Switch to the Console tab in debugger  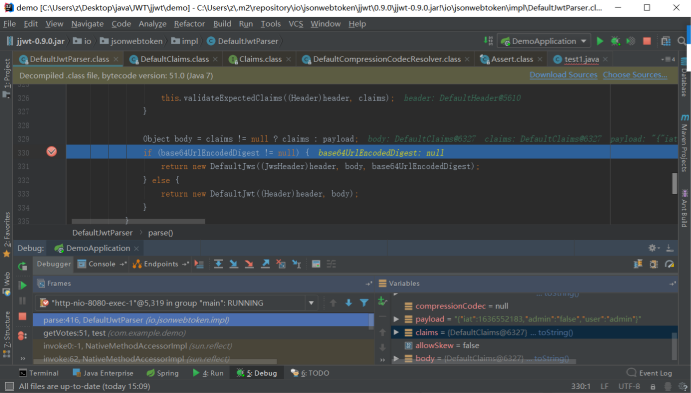point(101,264)
